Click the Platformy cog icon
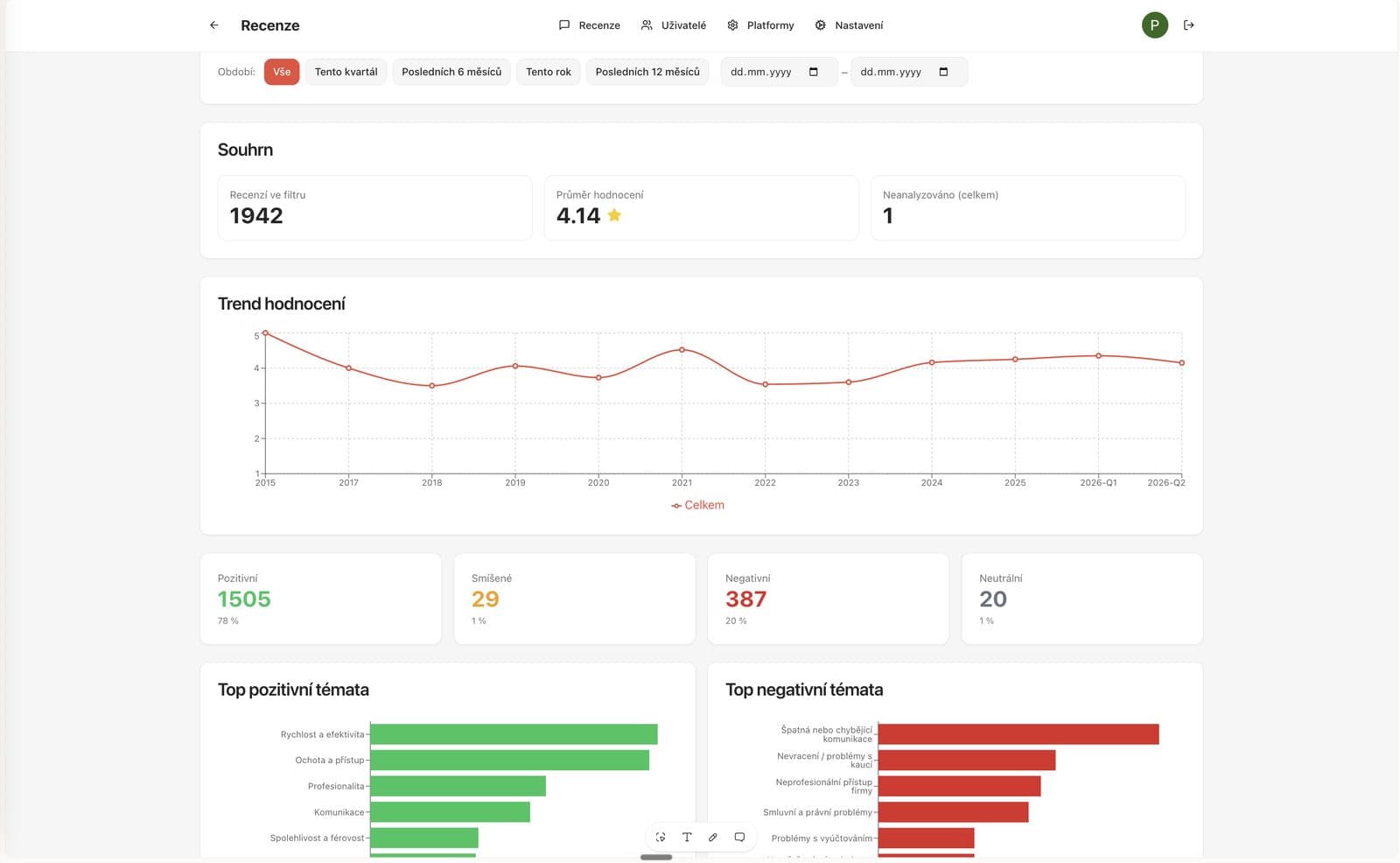Screen dimensions: 1400x863 pyautogui.click(x=732, y=25)
